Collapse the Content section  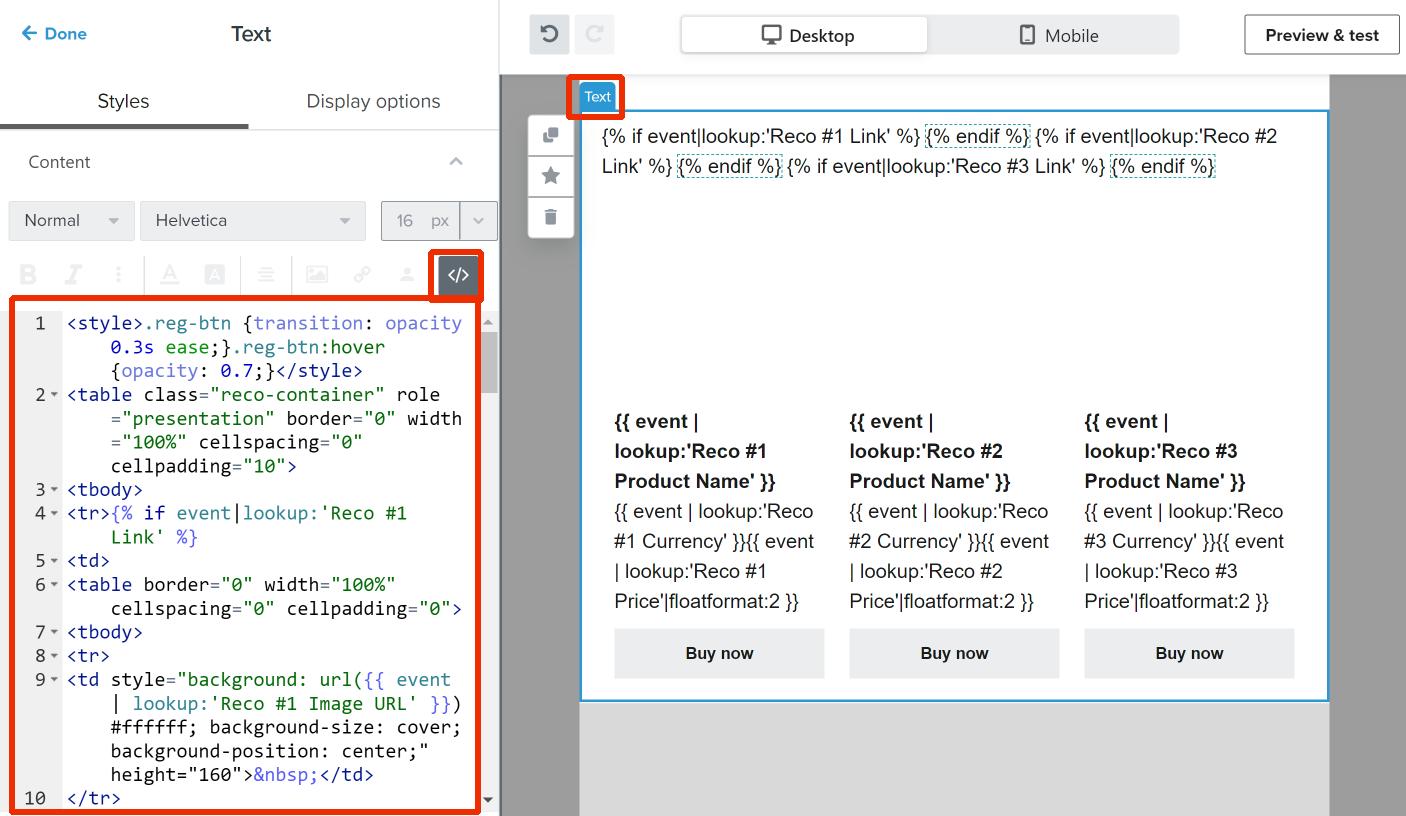click(x=456, y=162)
